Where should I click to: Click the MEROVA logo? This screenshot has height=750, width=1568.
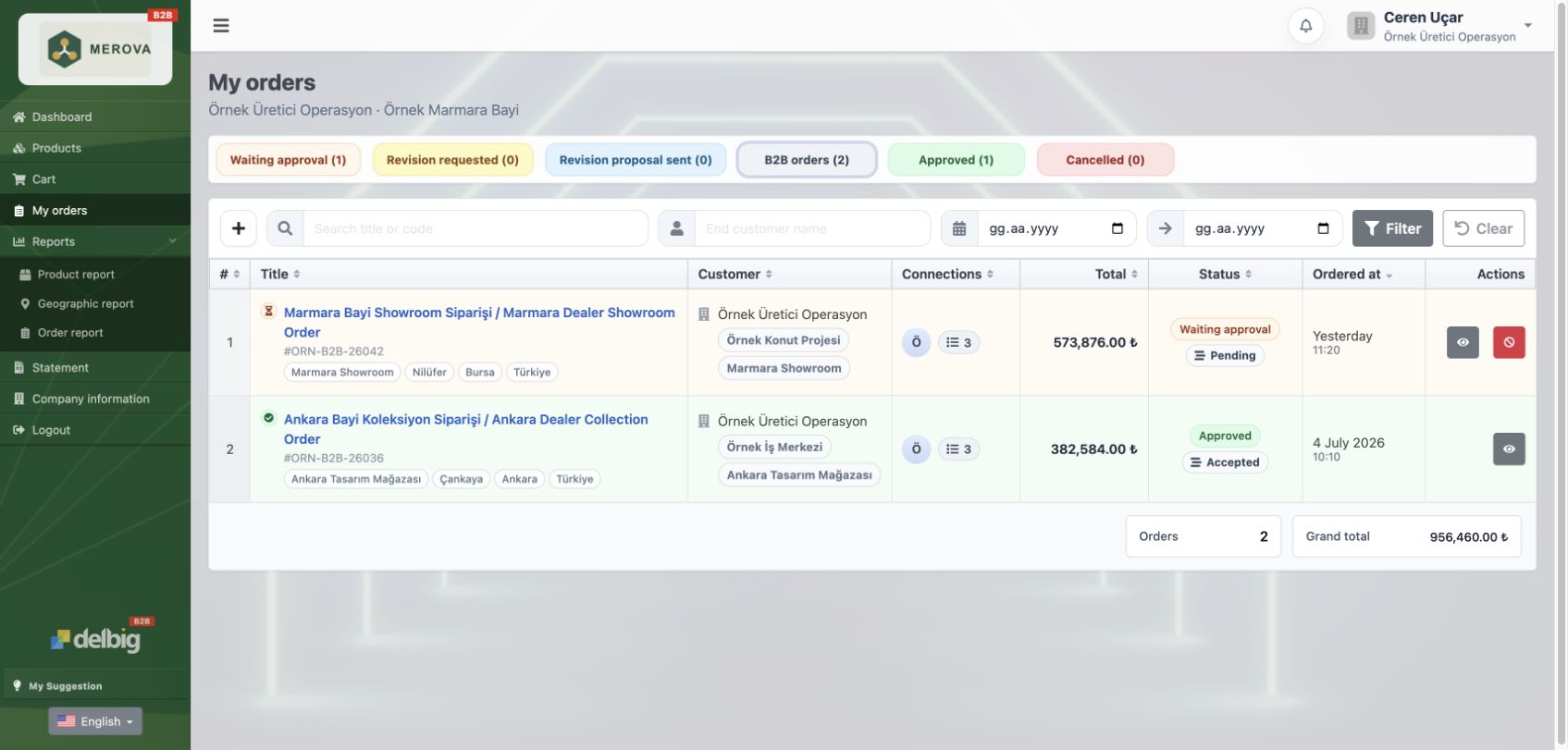point(95,49)
